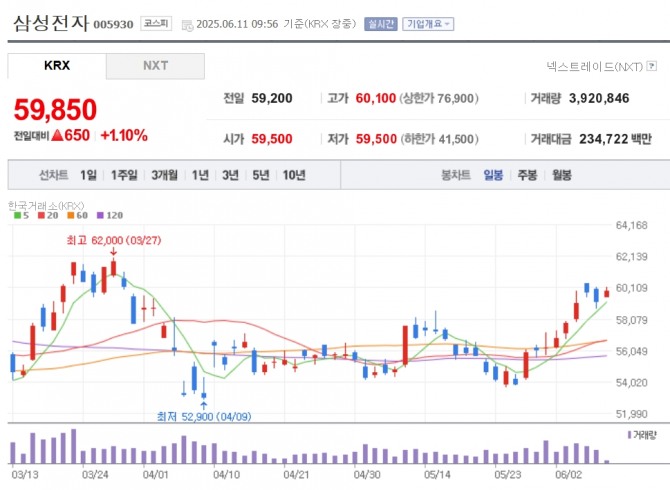The width and height of the screenshot is (670, 490).
Task: Select the 5년 line chart period
Action: pos(261,175)
